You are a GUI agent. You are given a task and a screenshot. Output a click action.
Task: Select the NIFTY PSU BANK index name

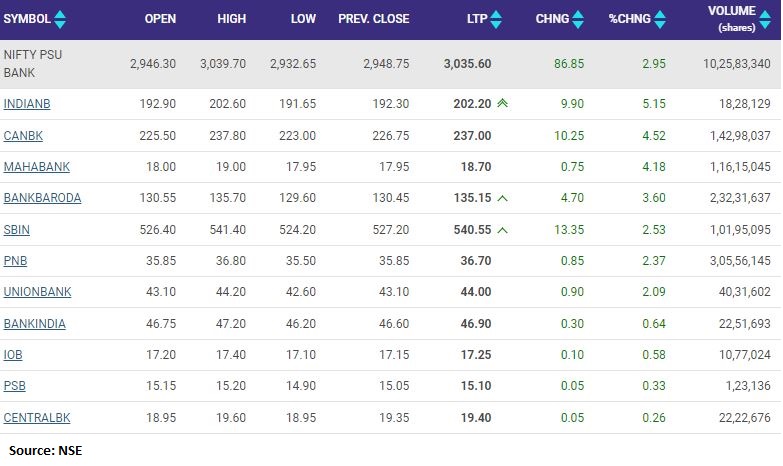pos(33,63)
